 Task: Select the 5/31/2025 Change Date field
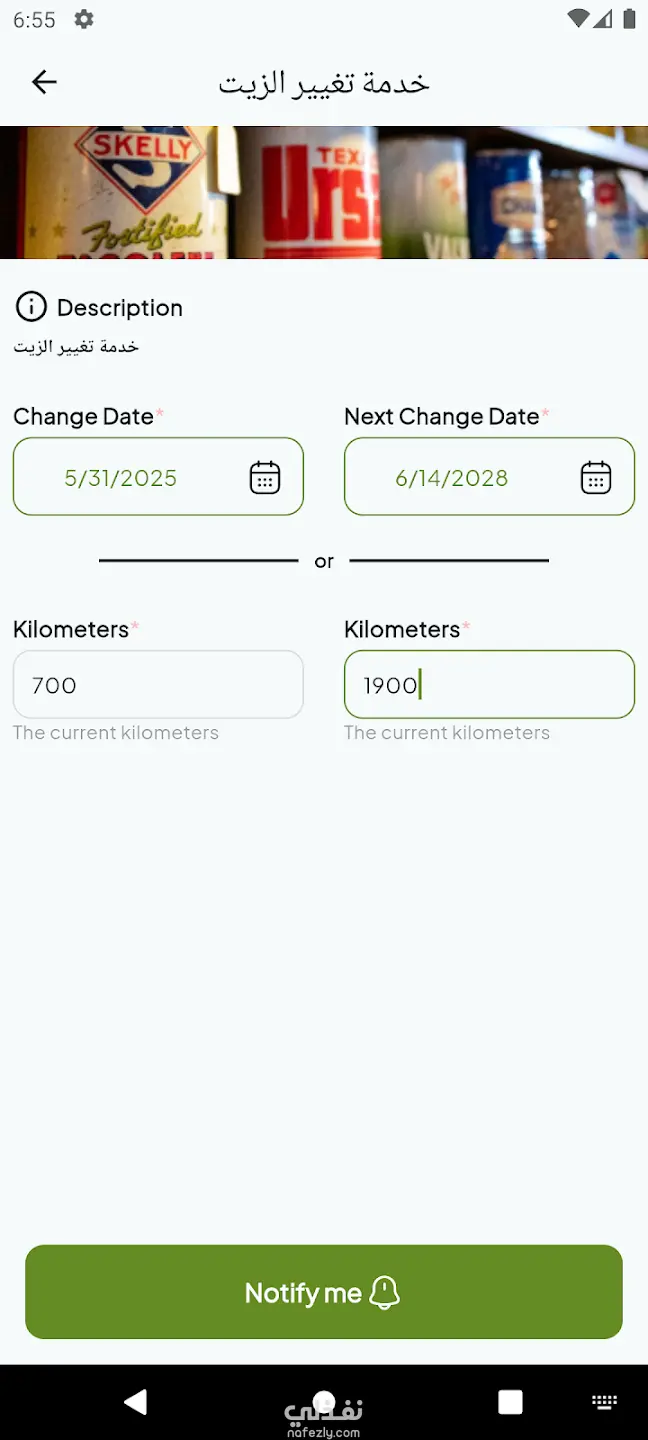click(x=121, y=477)
